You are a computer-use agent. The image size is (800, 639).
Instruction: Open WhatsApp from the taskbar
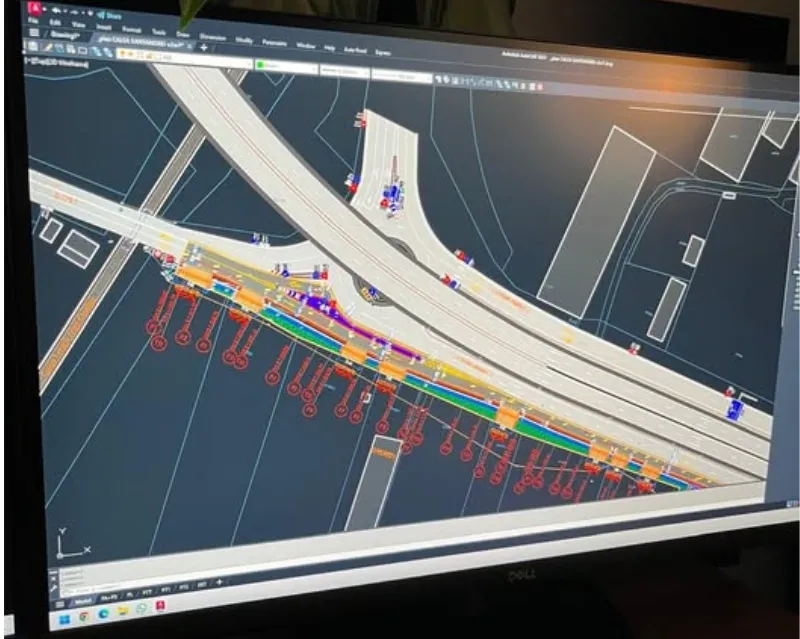tap(142, 608)
